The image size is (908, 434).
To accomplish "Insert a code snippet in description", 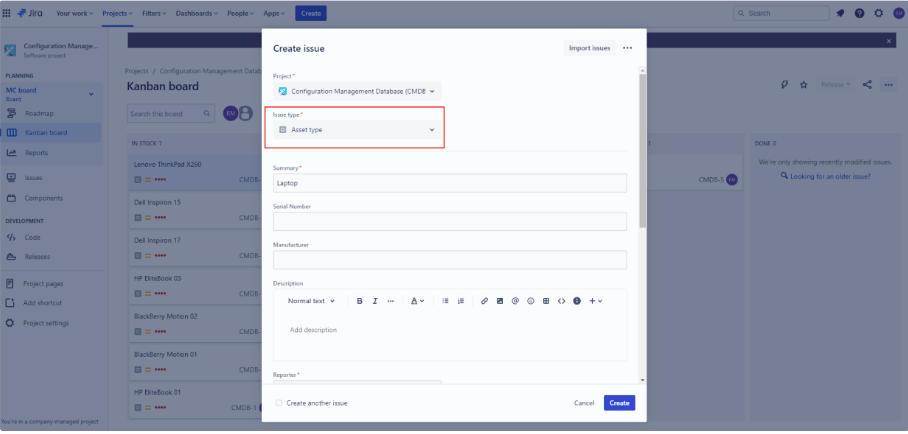I will [x=561, y=301].
